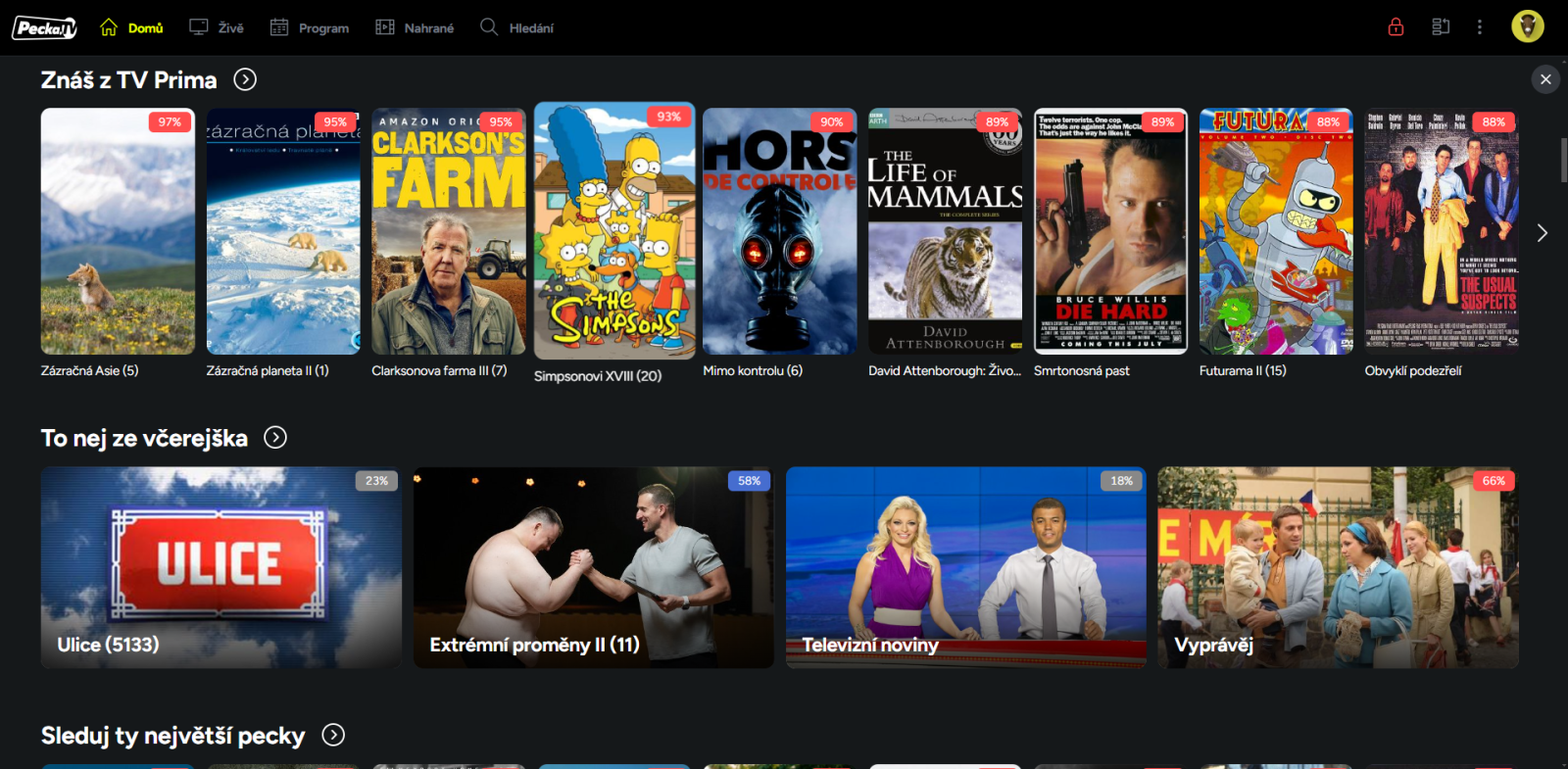This screenshot has width=1568, height=769.
Task: Click the Nahrané film icon
Action: tap(385, 27)
